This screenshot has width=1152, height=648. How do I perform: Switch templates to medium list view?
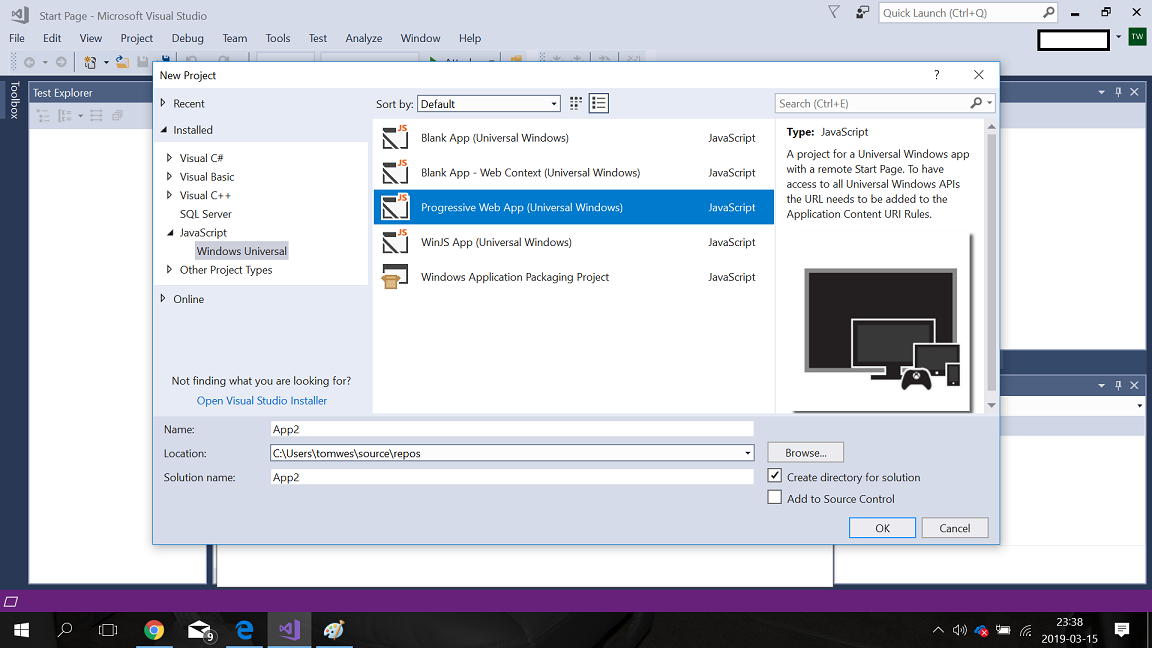click(x=599, y=104)
